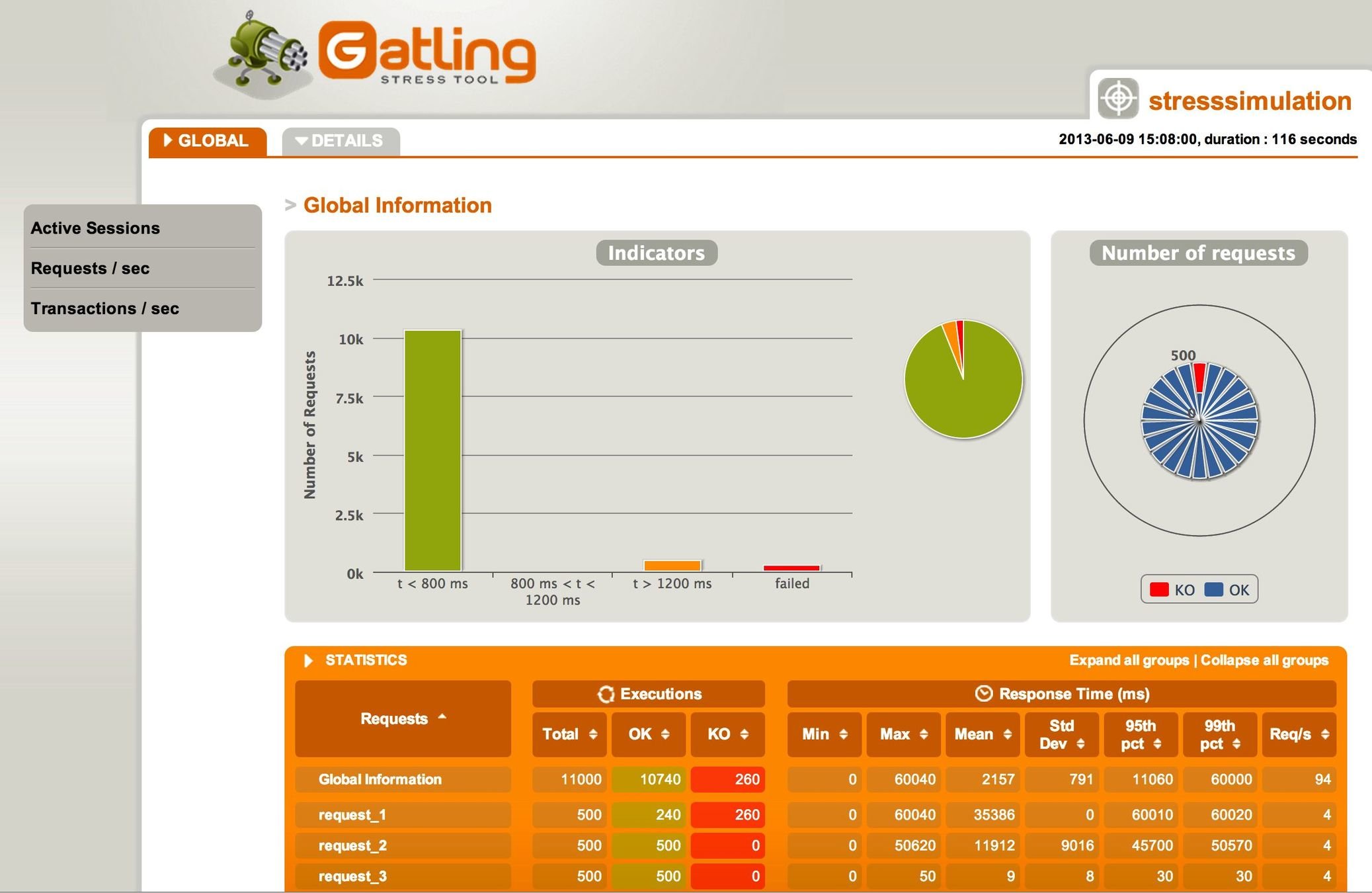Sort by Mean response time arrows
The width and height of the screenshot is (1372, 893).
click(x=1007, y=734)
